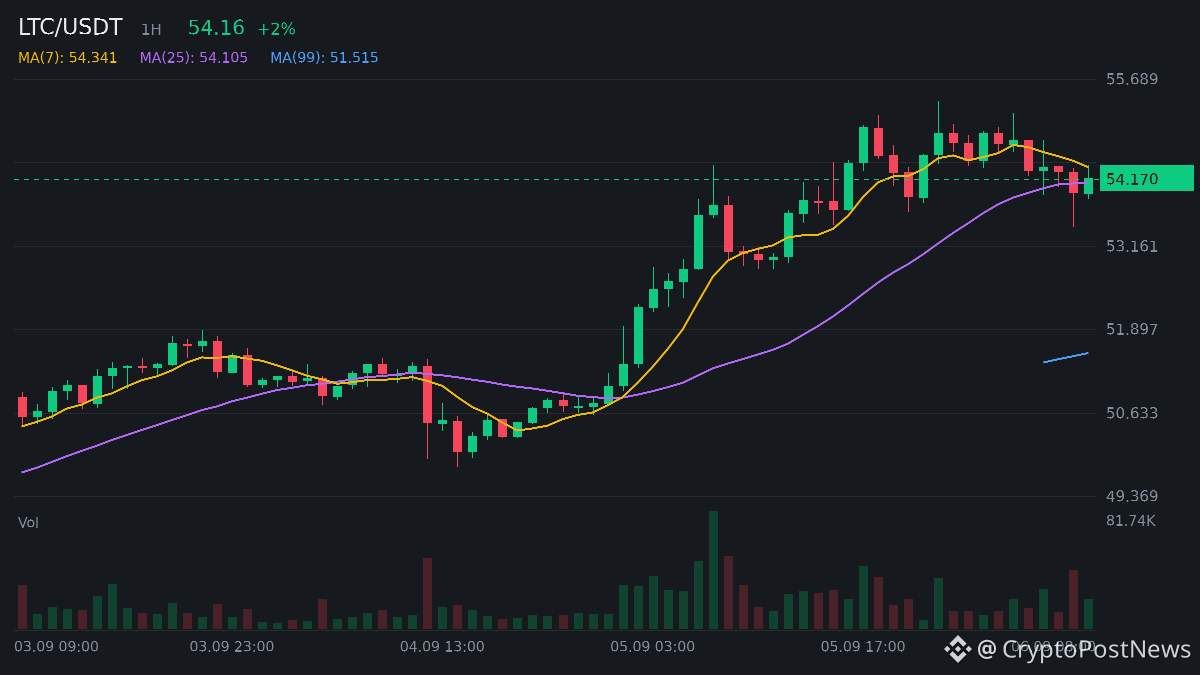
Task: Toggle the MA(99) indicator label
Action: 324,58
